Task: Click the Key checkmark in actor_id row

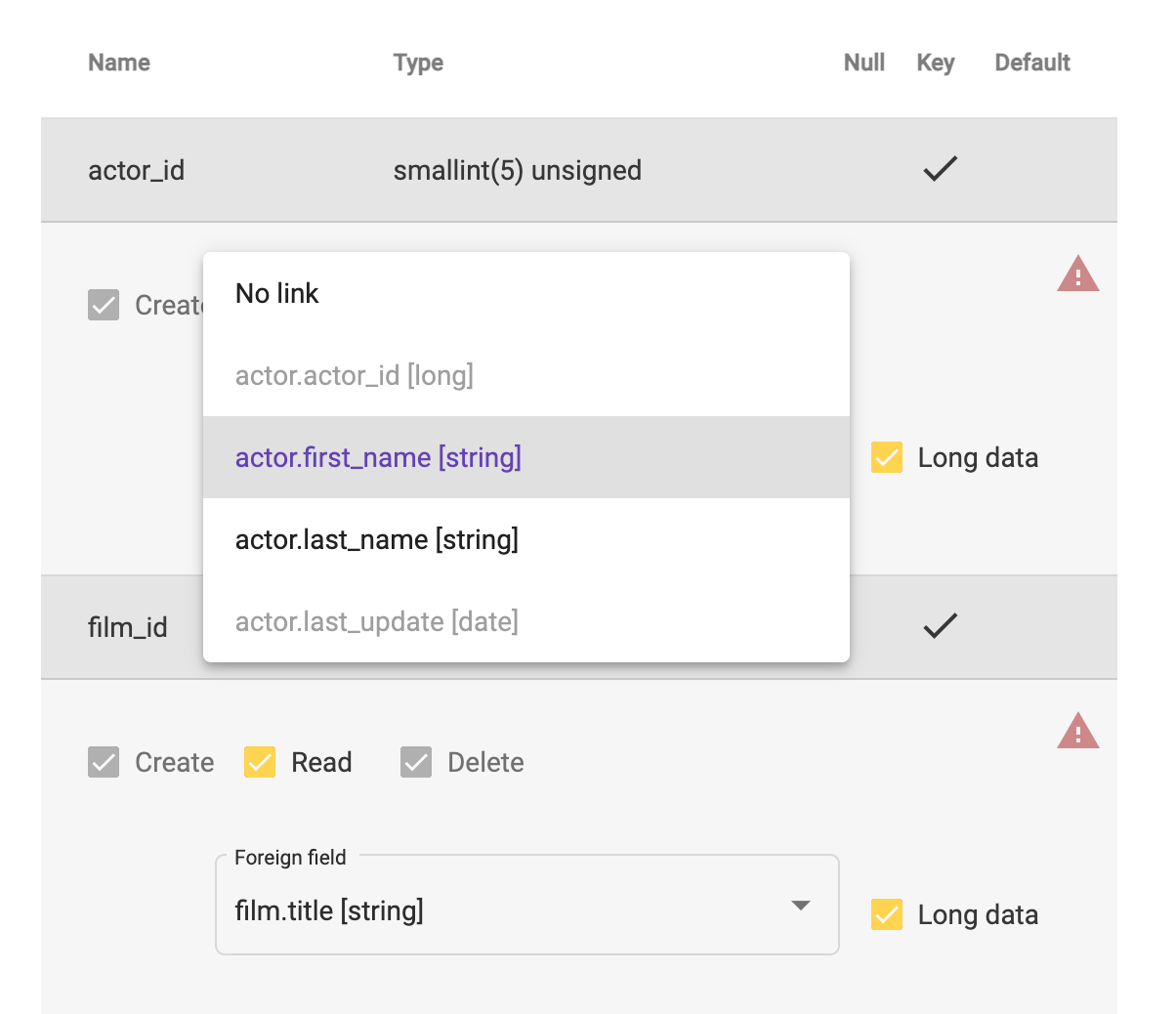Action: (940, 170)
